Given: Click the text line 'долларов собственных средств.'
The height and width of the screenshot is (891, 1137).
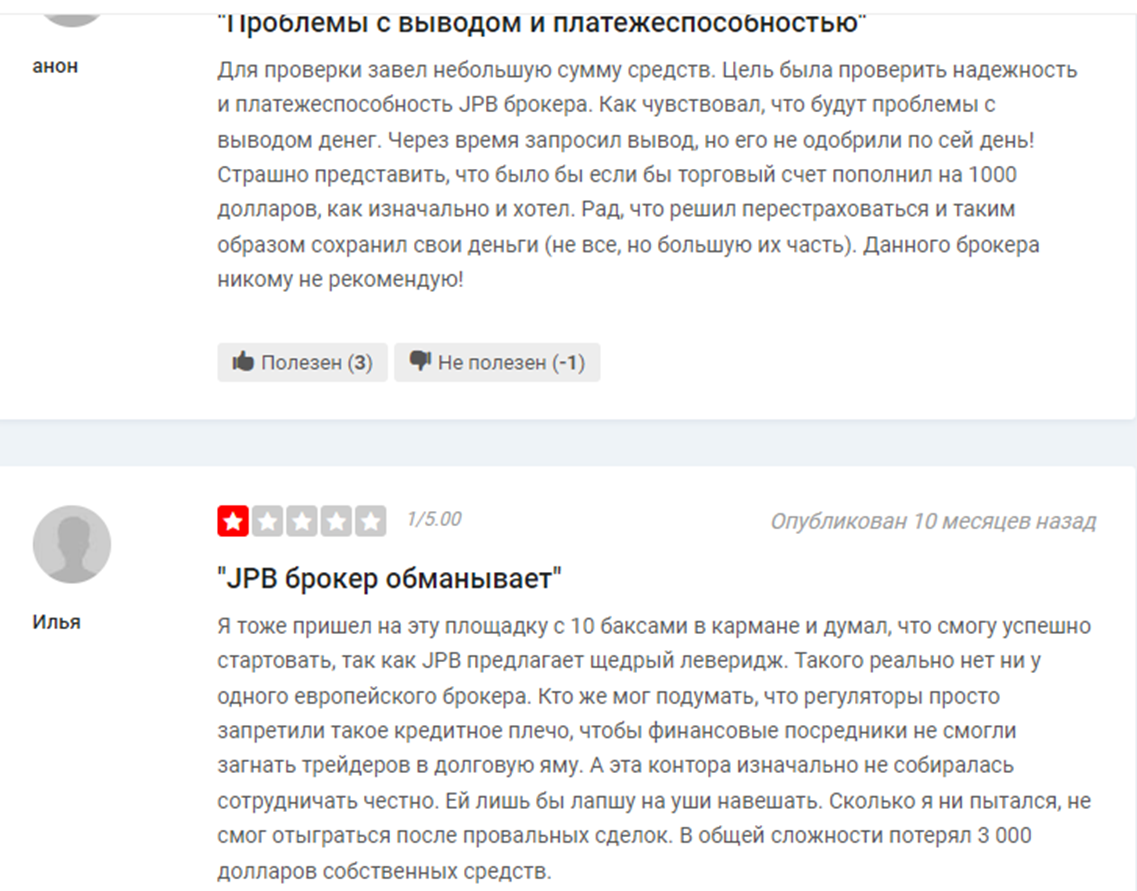Looking at the screenshot, I should [384, 871].
